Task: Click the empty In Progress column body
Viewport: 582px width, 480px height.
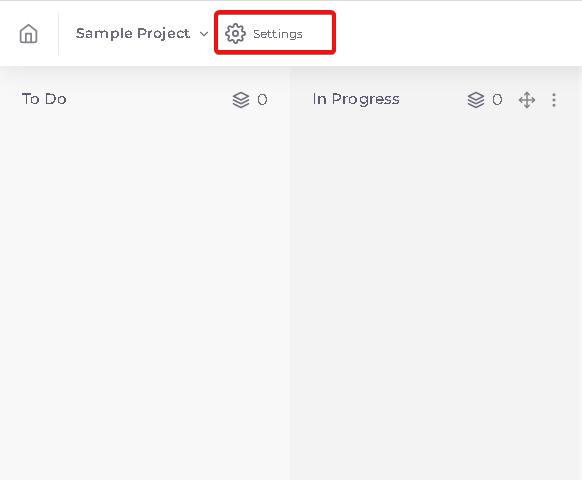Action: pos(435,297)
